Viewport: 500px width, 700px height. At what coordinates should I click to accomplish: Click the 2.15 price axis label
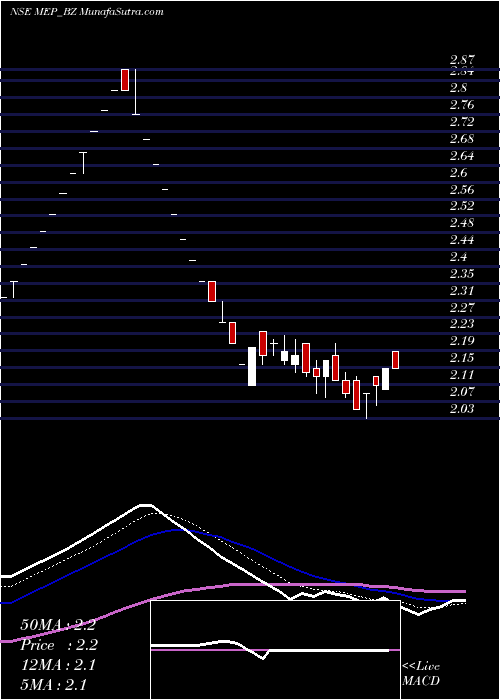pos(462,358)
